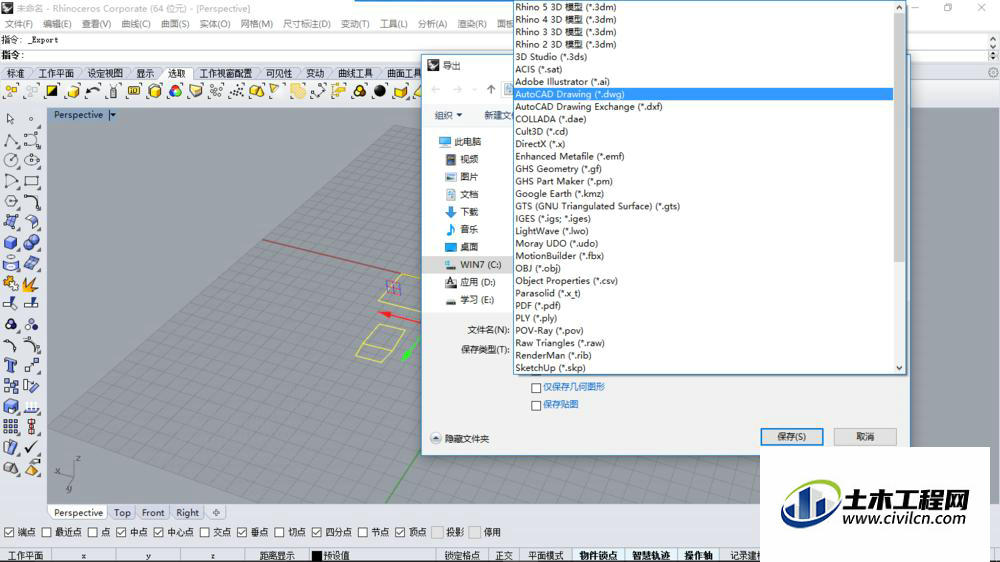Image resolution: width=1000 pixels, height=562 pixels.
Task: Choose AutoCAD Drawing (*.dwg) file type
Action: pos(703,94)
